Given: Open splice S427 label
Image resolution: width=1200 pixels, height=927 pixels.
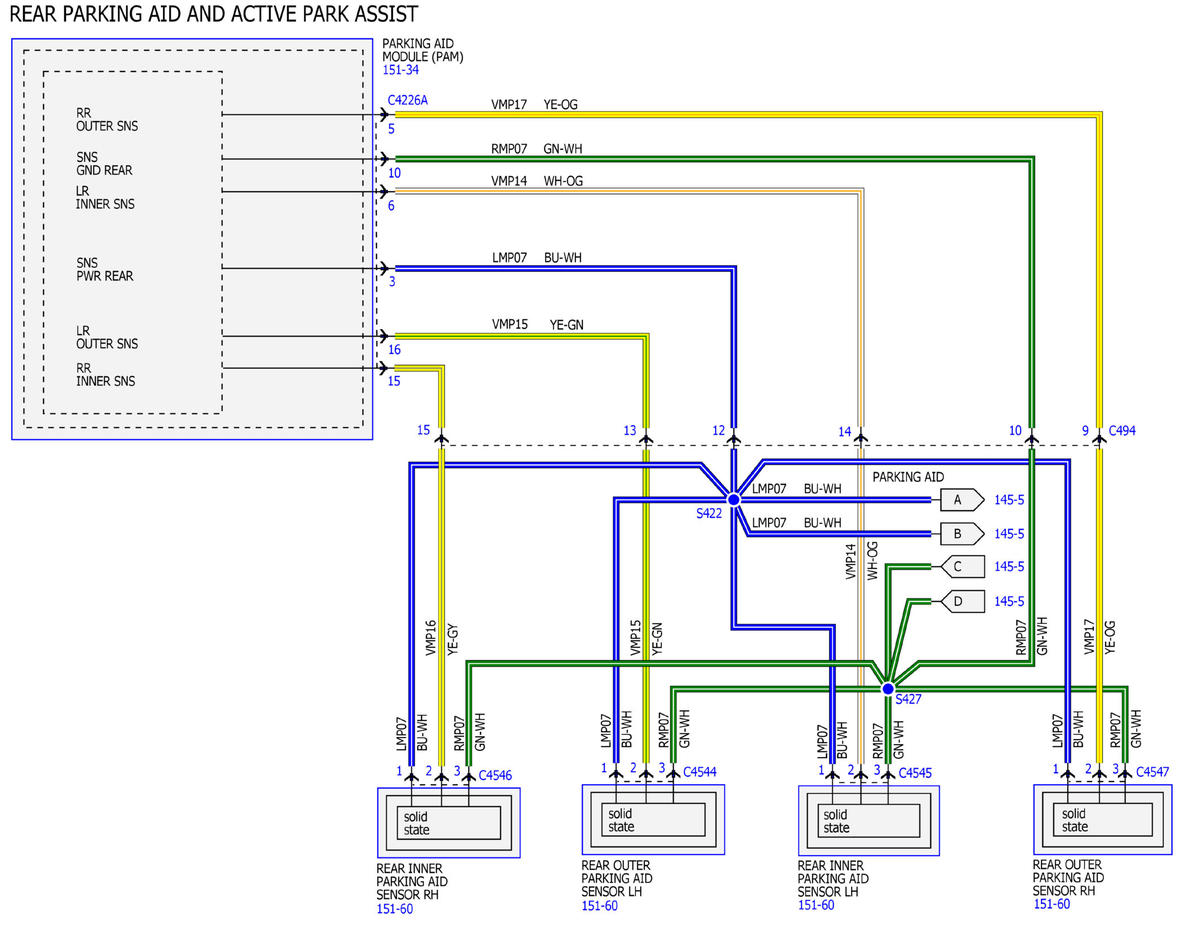Looking at the screenshot, I should pyautogui.click(x=908, y=699).
